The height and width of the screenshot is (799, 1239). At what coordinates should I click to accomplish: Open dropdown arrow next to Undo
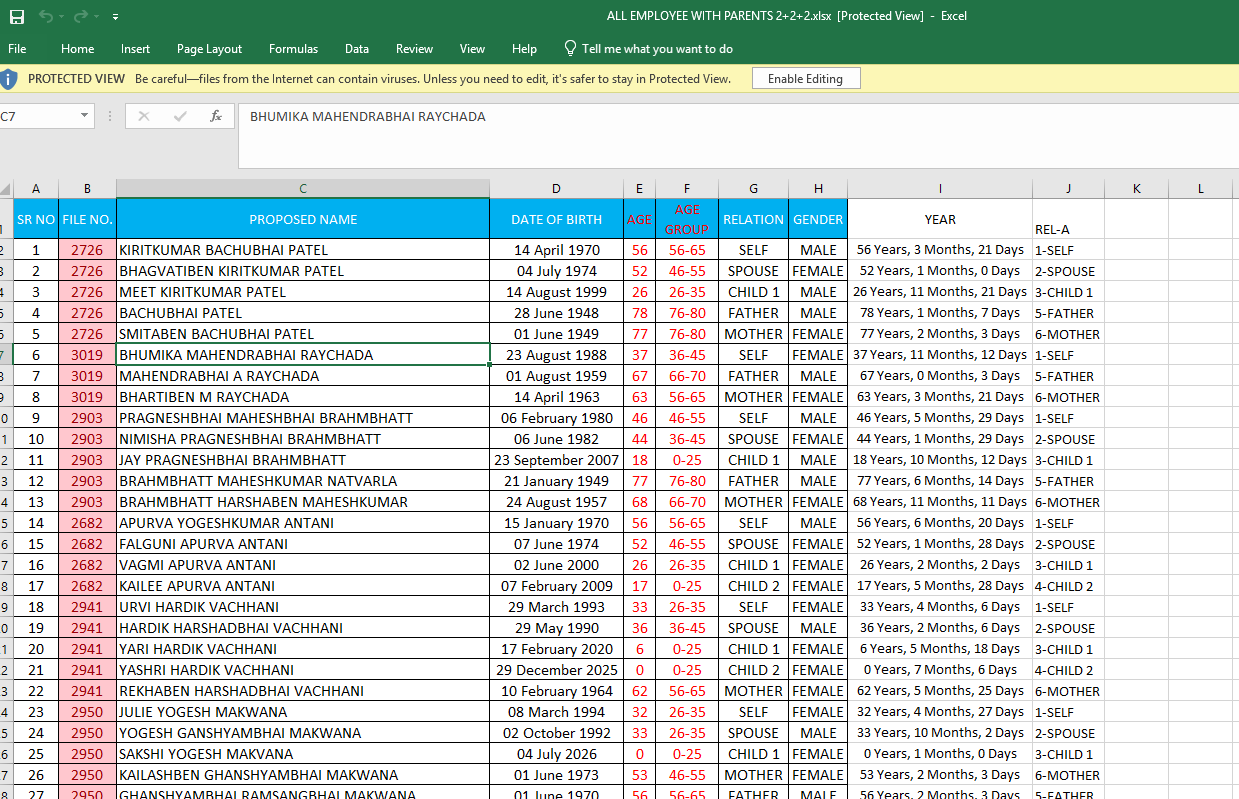click(61, 17)
